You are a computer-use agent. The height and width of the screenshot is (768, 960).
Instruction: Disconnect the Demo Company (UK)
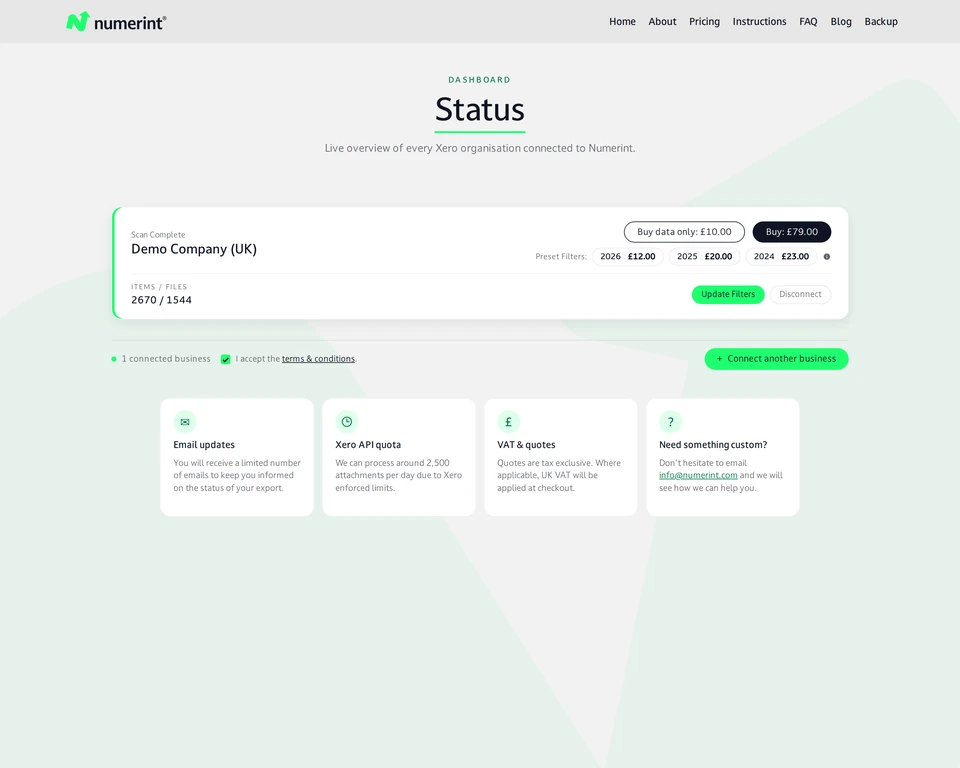pos(800,295)
